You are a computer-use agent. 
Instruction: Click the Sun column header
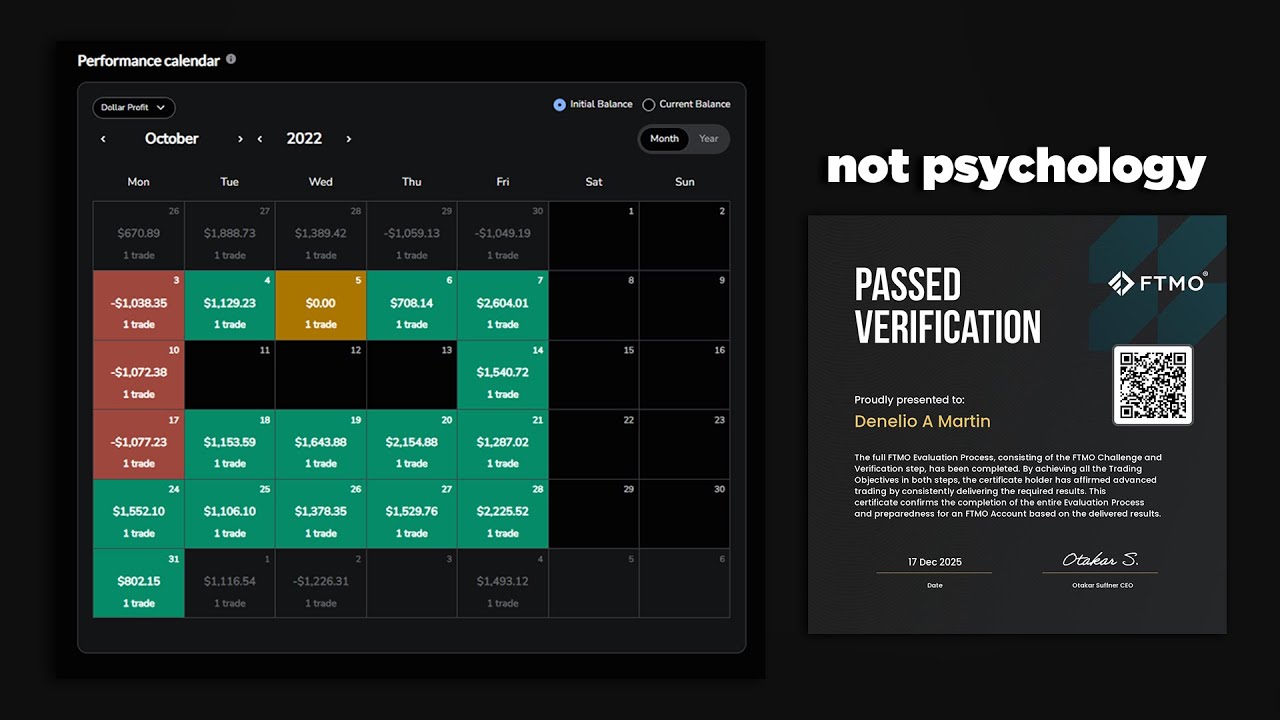(685, 182)
